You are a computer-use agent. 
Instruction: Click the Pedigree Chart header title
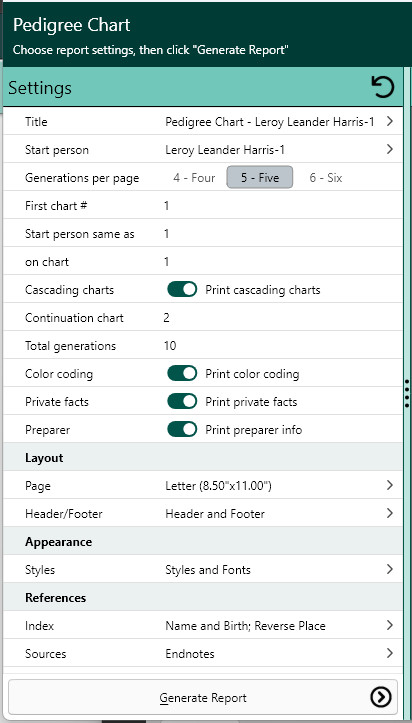71,25
